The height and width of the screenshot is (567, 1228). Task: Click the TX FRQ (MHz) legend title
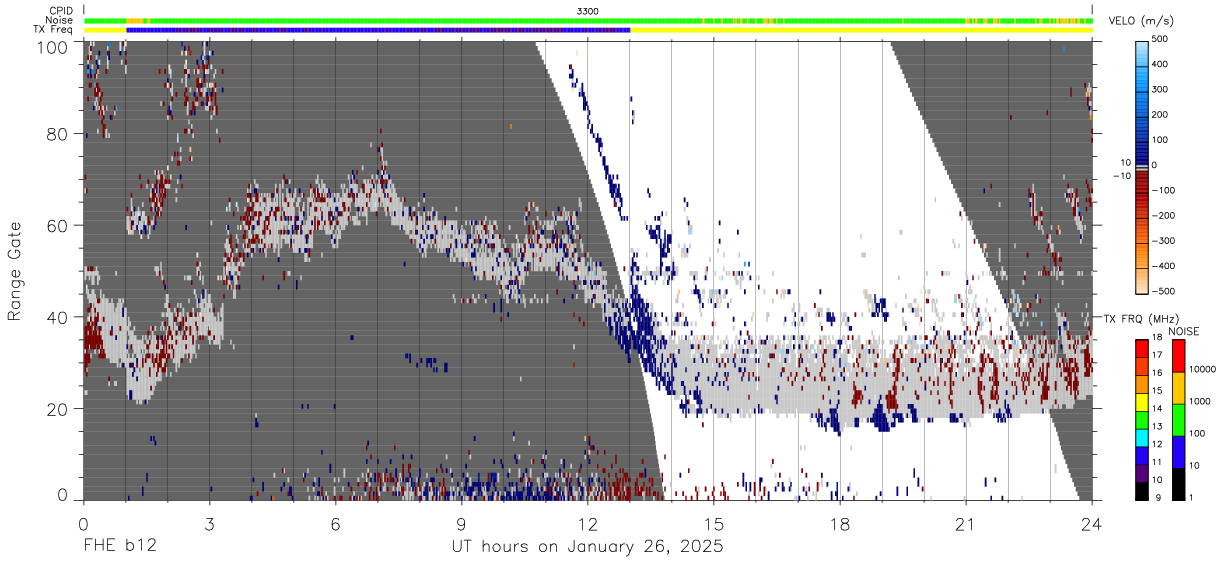pyautogui.click(x=1142, y=319)
